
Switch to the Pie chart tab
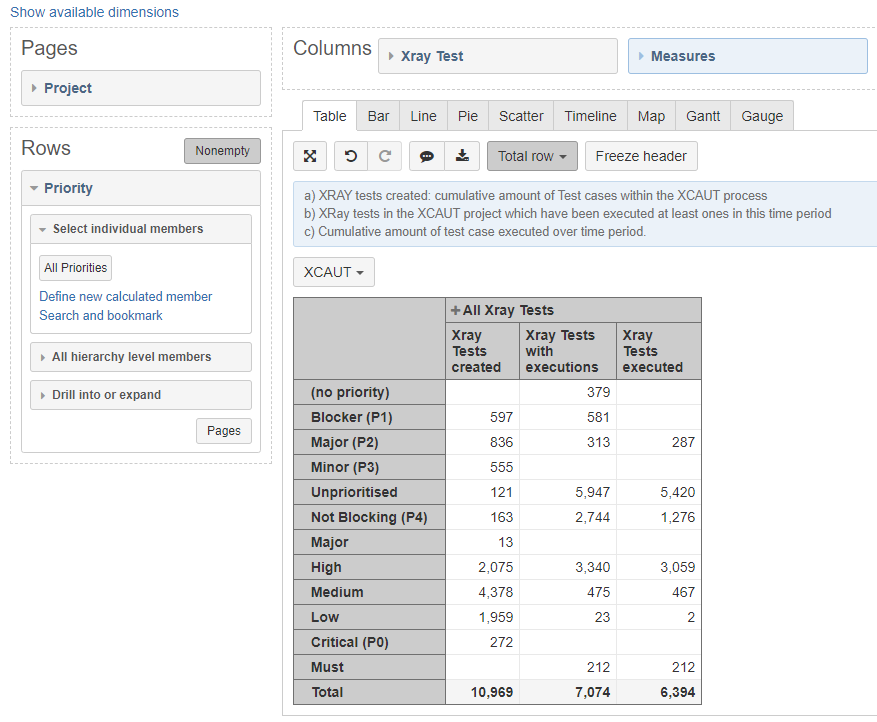(x=468, y=116)
